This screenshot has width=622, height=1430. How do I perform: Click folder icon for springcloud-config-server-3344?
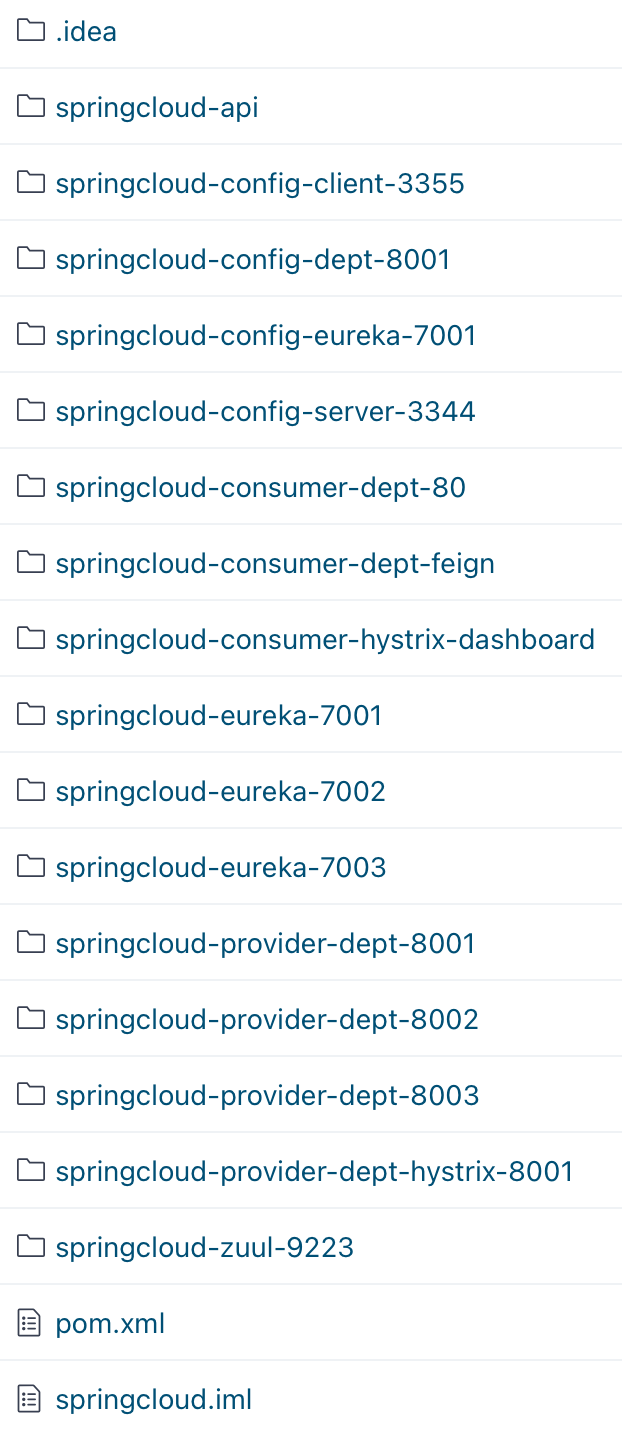click(31, 411)
